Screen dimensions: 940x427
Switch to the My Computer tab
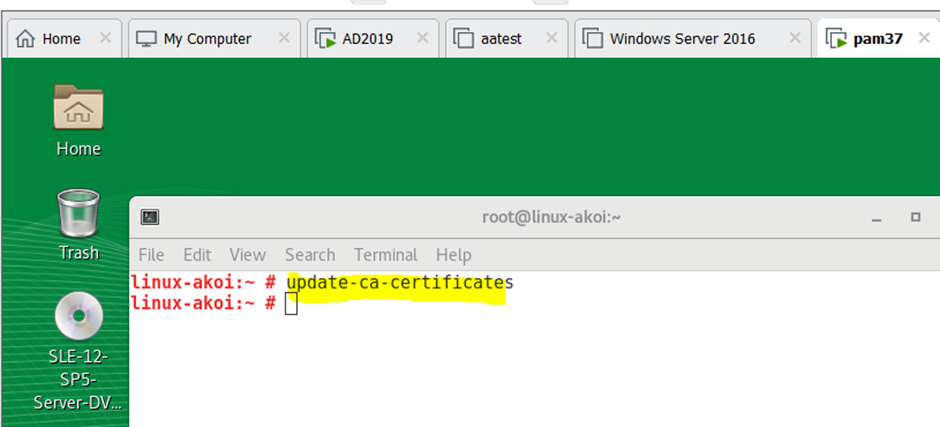(x=207, y=39)
